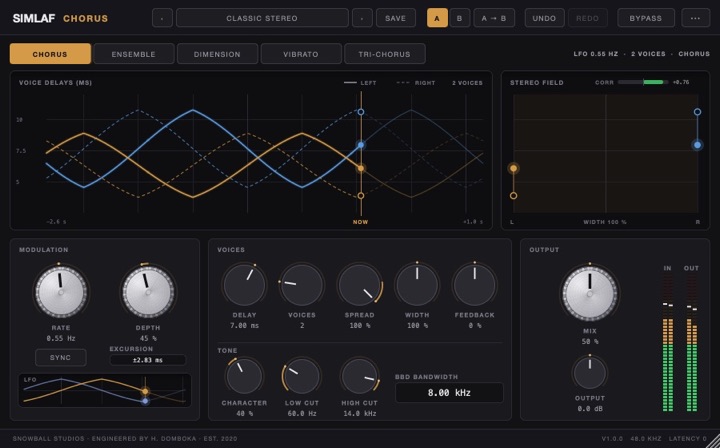Click the UNDO button

pos(544,18)
